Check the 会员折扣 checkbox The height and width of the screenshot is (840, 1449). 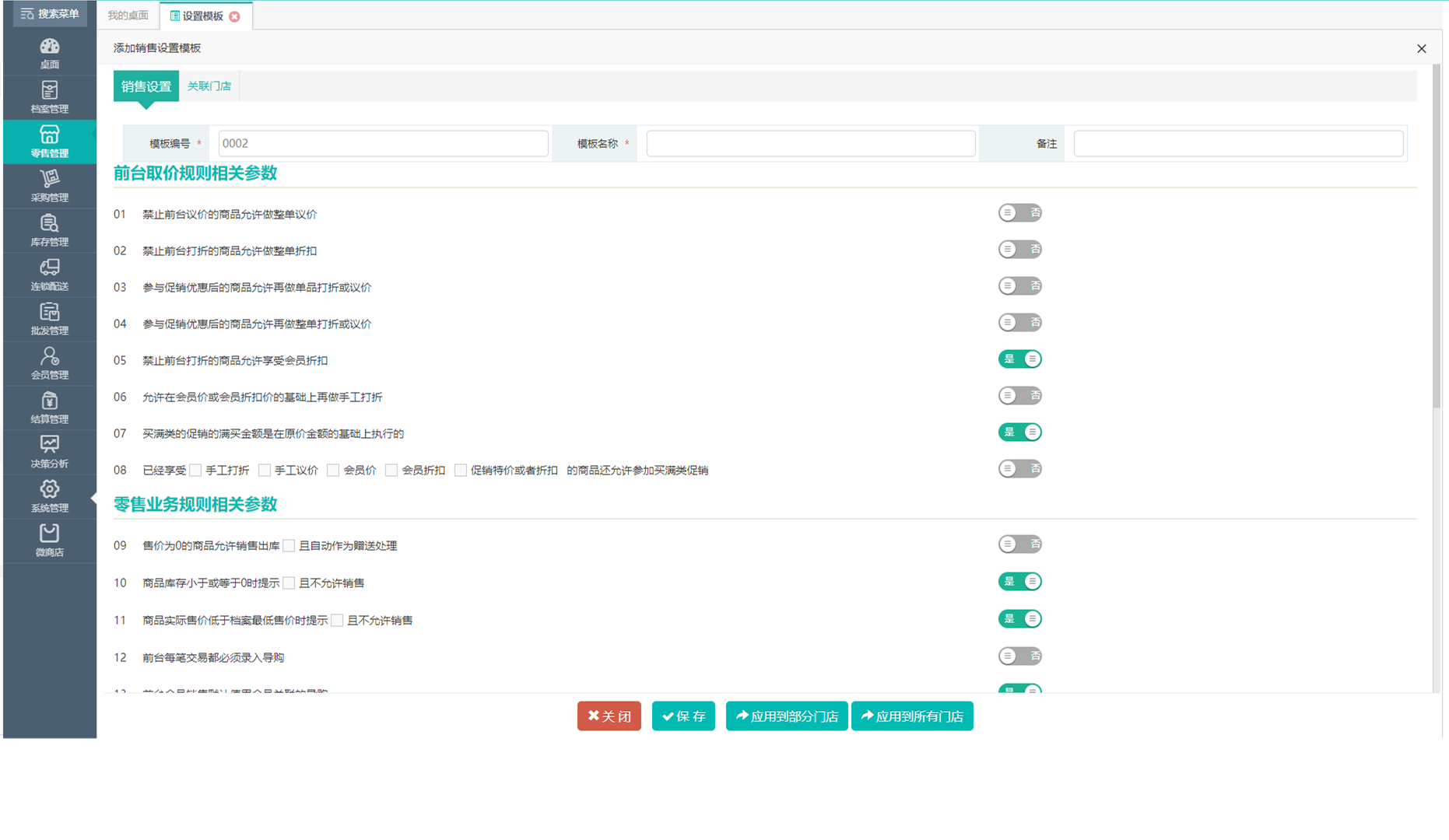tap(391, 470)
